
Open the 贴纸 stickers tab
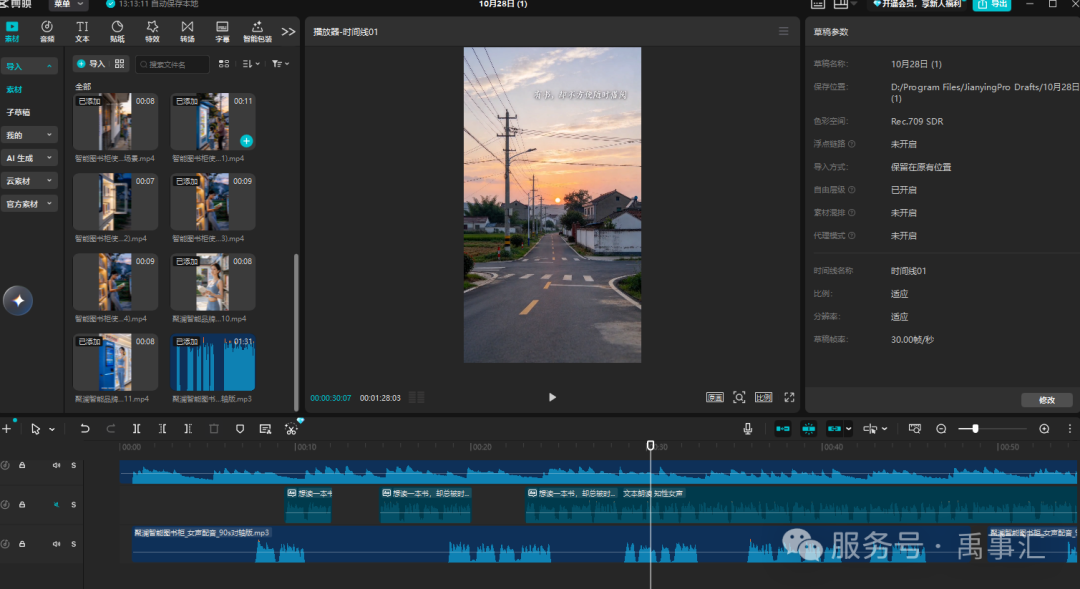117,31
